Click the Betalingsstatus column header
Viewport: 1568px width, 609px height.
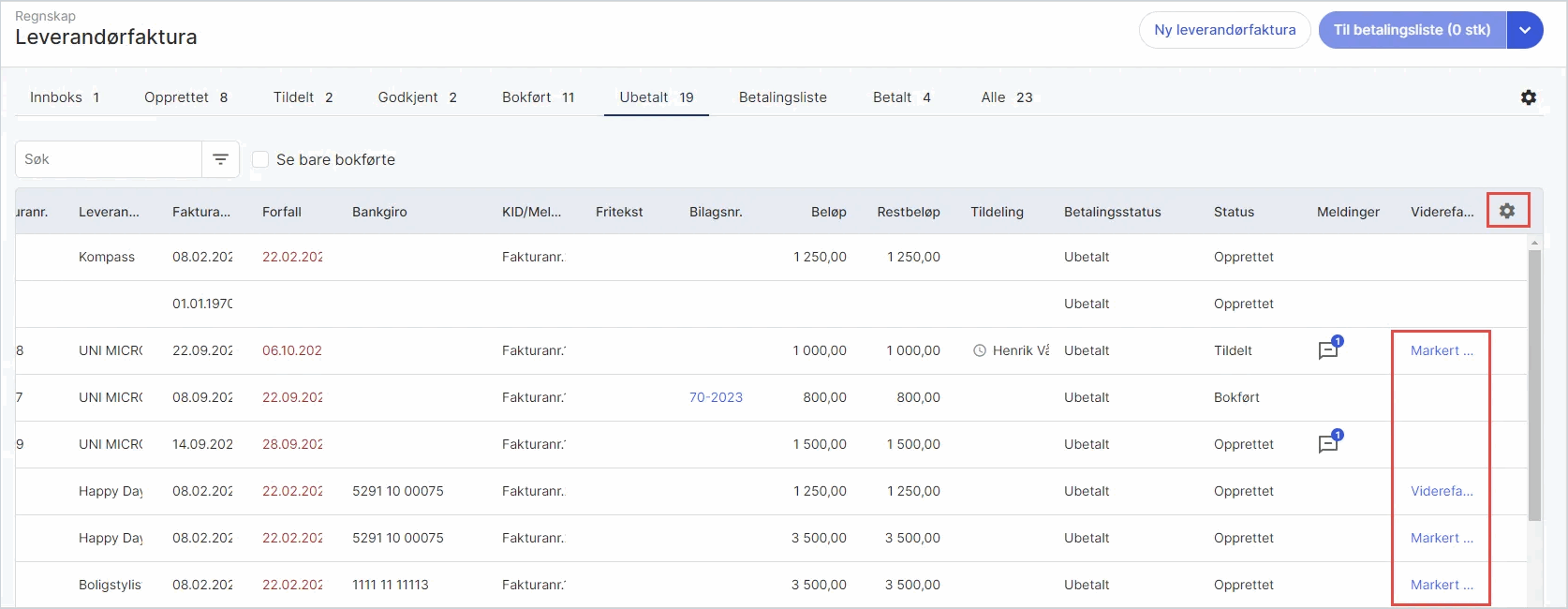click(x=1113, y=212)
